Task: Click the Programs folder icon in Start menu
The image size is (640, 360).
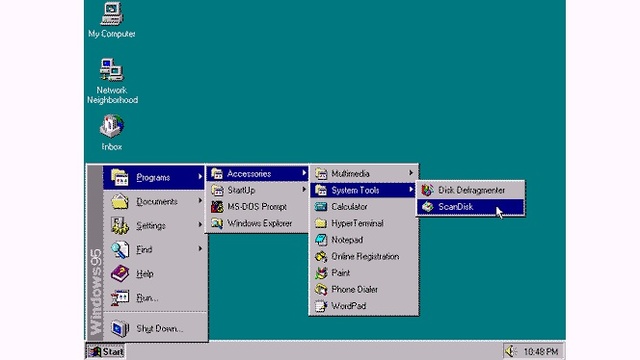Action: (x=120, y=178)
